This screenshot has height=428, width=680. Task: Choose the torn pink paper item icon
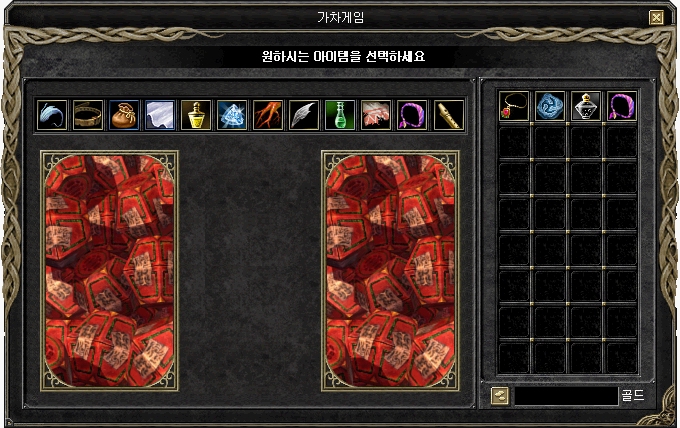click(376, 115)
